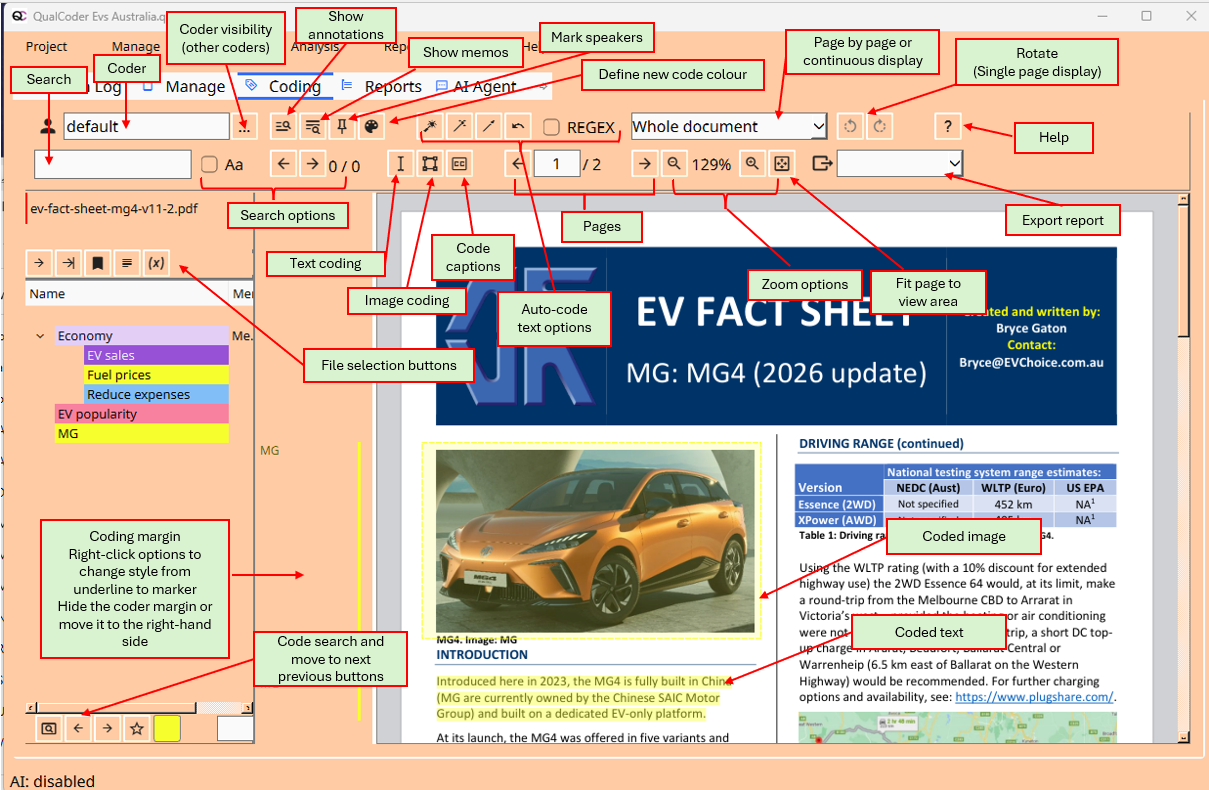Rotate the page counter-clockwise
Viewport: 1209px width, 790px height.
coord(851,126)
